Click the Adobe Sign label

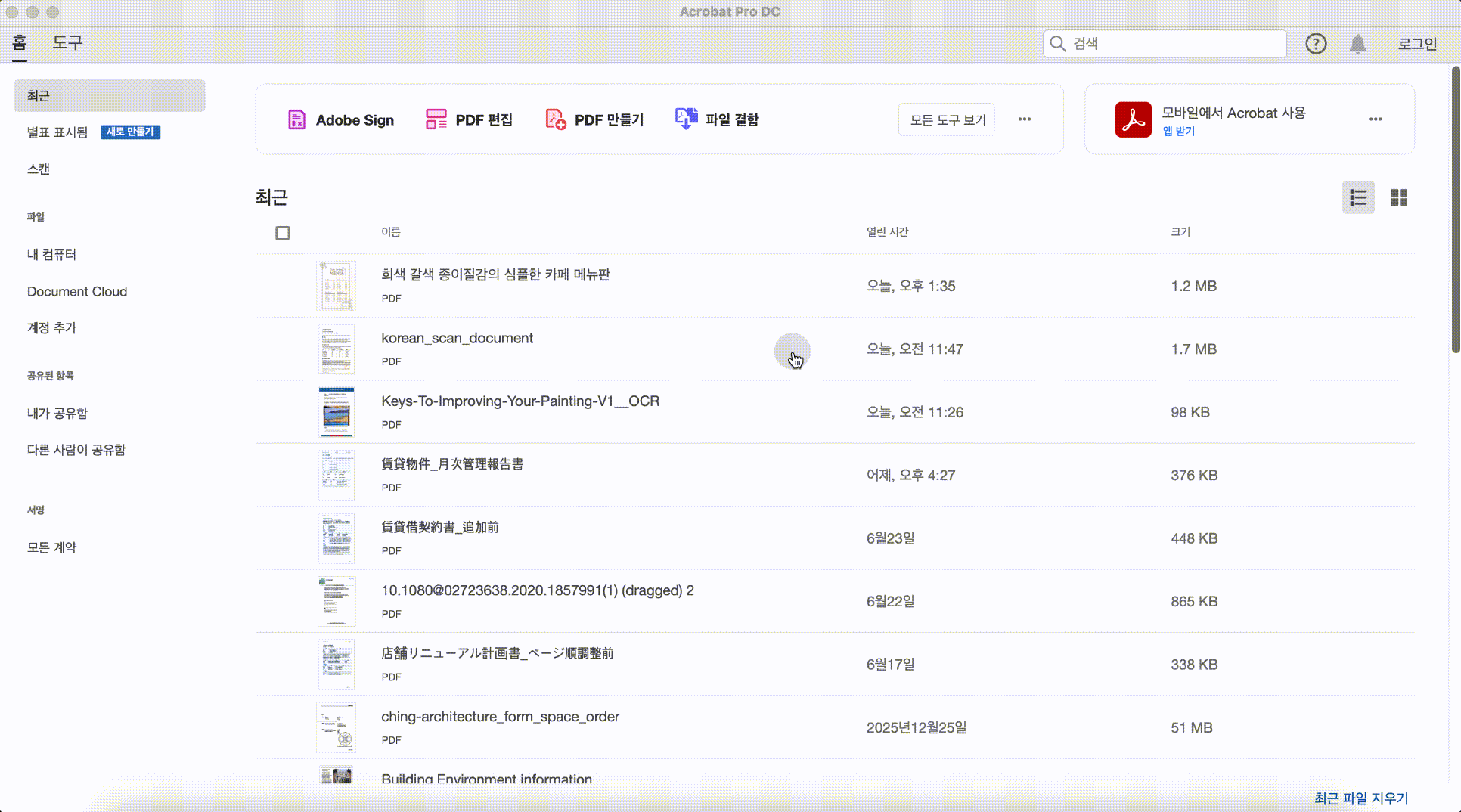[355, 120]
